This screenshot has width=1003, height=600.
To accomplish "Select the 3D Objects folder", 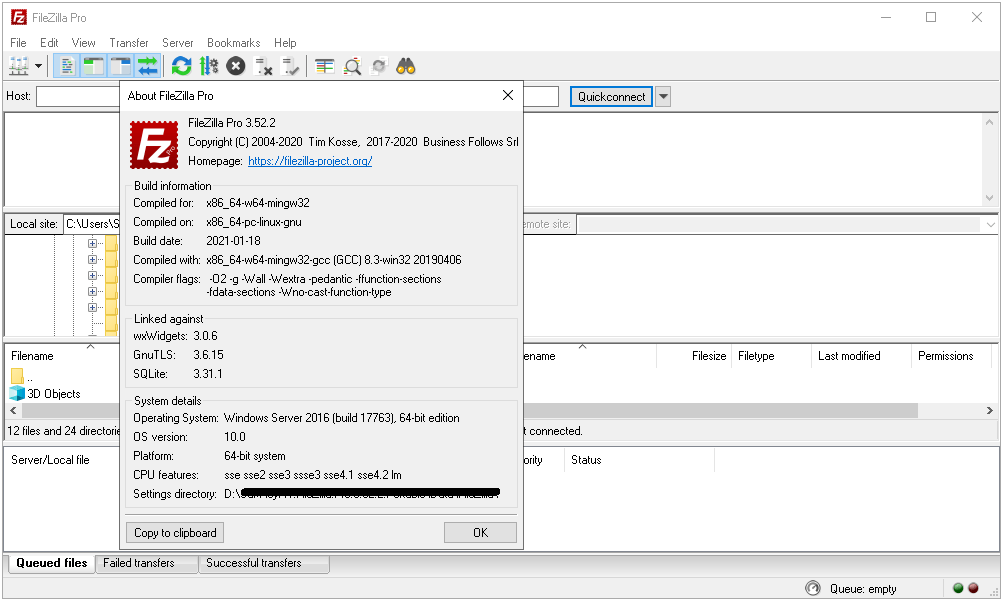I will click(45, 393).
